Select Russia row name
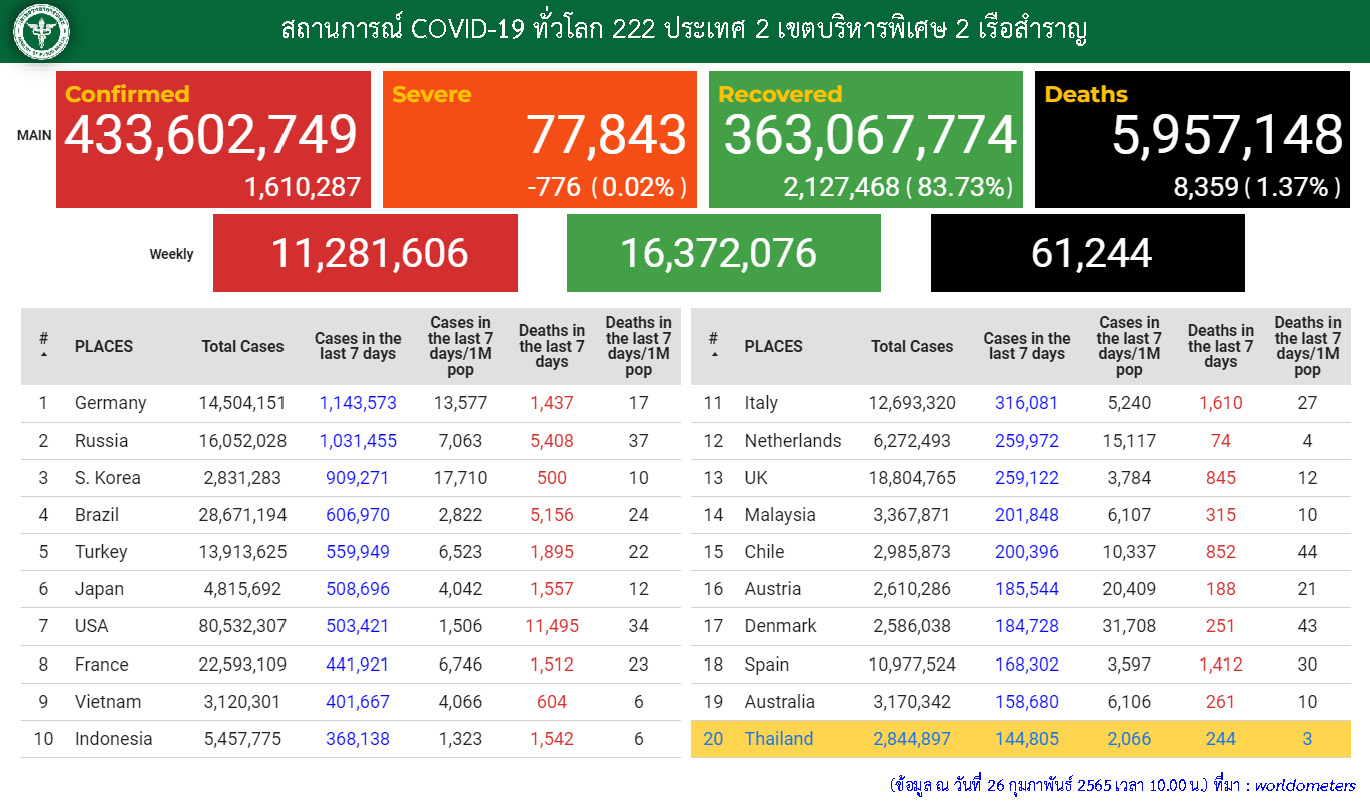 (x=102, y=440)
